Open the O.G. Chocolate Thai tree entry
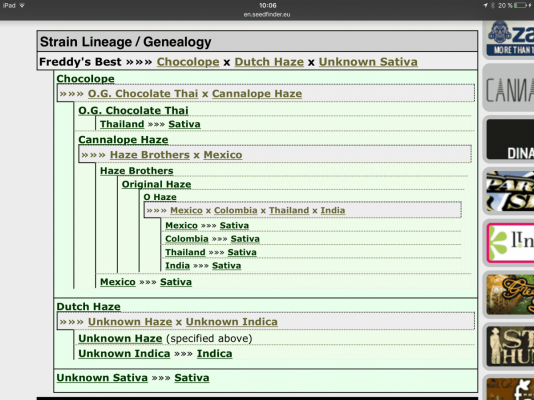534x400 pixels. point(133,111)
